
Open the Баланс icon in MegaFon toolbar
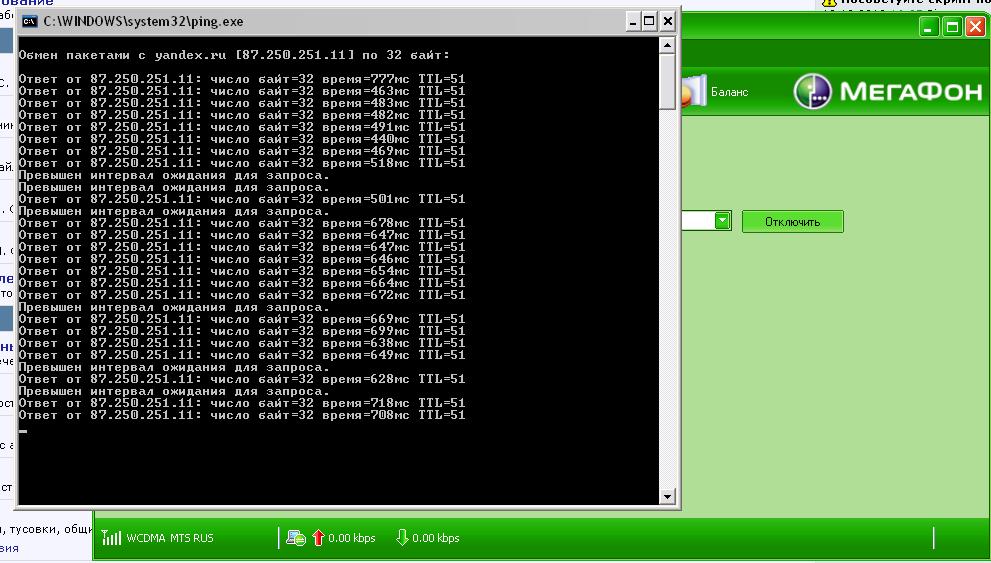(695, 91)
